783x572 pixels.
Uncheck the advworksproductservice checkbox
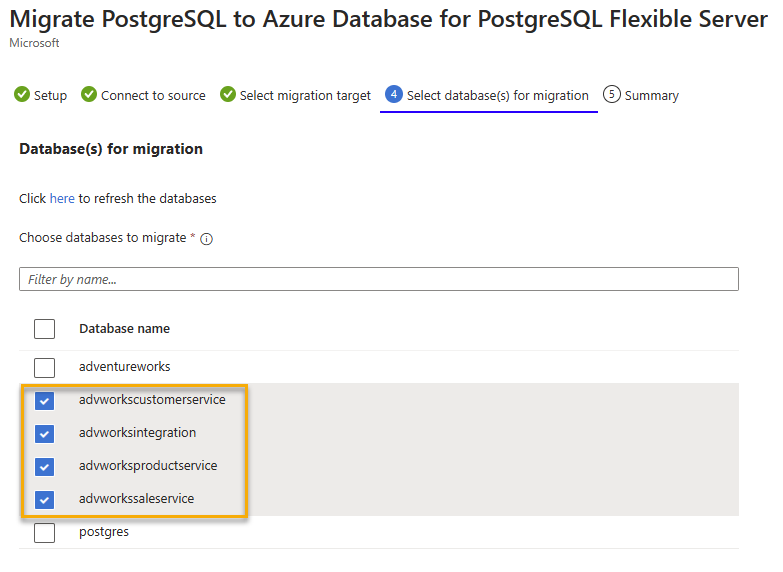point(44,467)
